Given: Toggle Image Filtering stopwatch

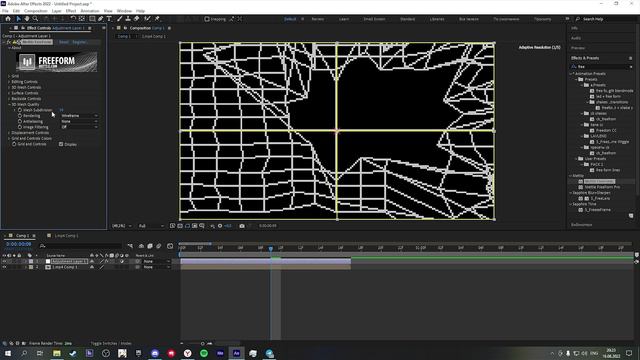Looking at the screenshot, I should 20,127.
